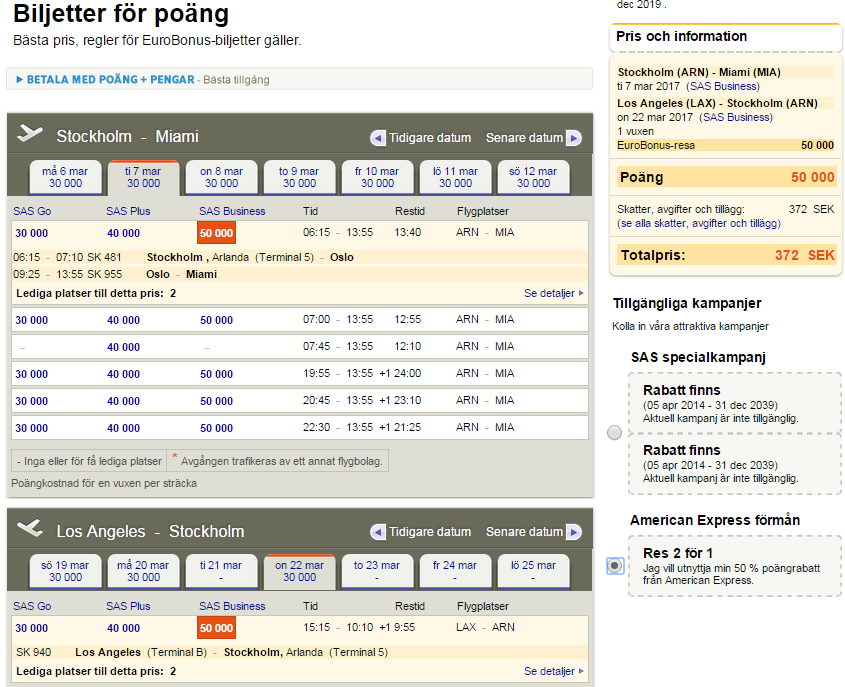
Task: Click the EuroBonus-resa 50 000 line
Action: point(725,145)
